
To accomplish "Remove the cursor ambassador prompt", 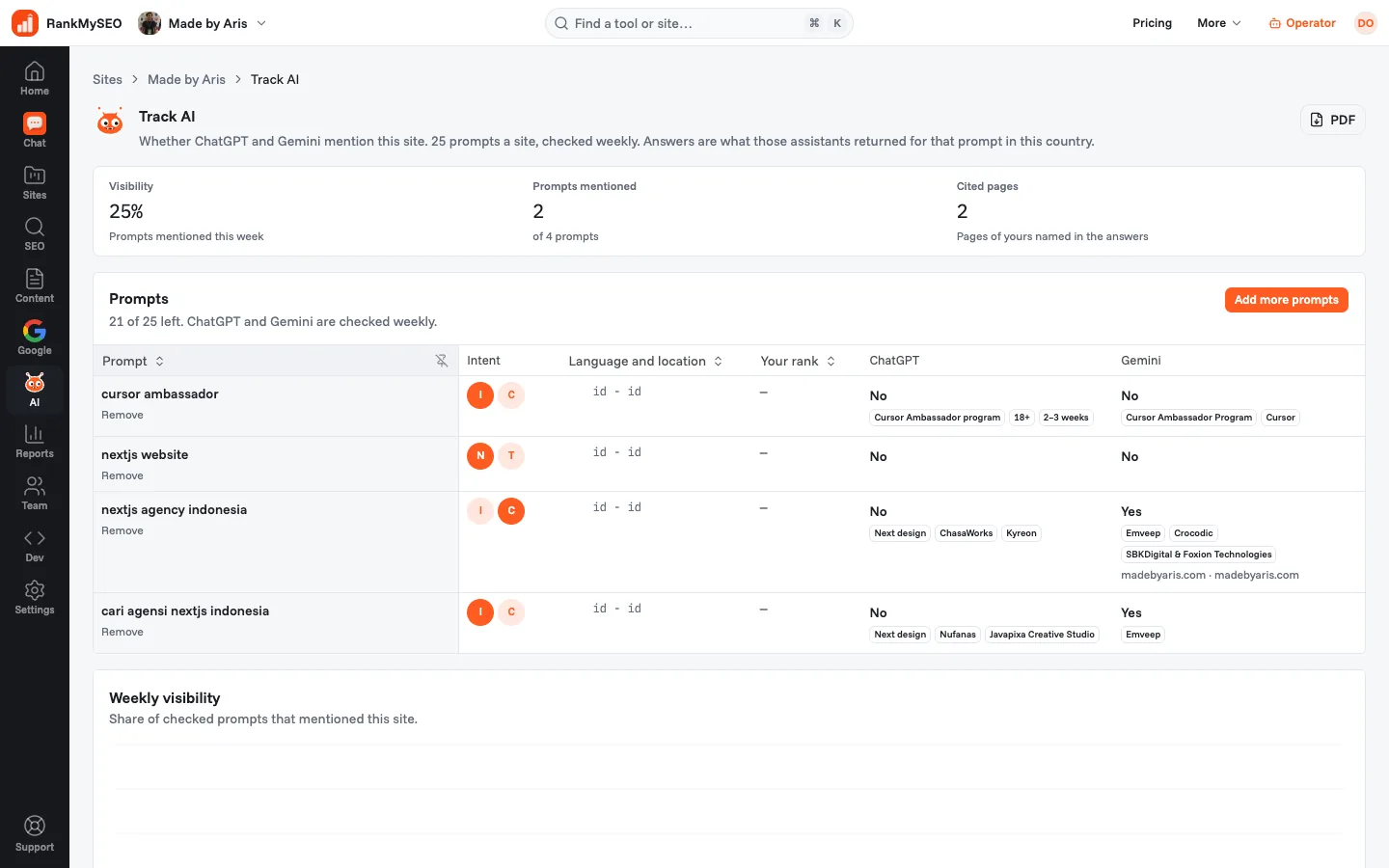I will click(x=123, y=415).
